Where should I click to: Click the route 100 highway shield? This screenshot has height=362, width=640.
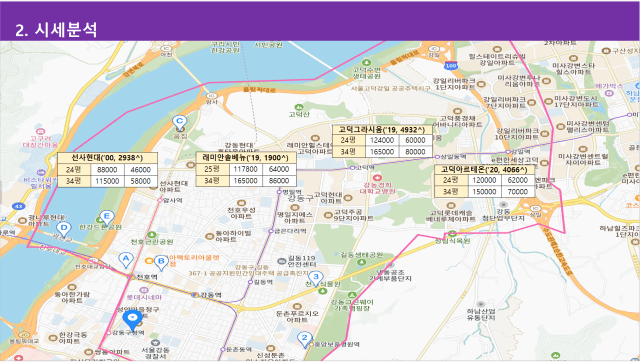[x=451, y=66]
